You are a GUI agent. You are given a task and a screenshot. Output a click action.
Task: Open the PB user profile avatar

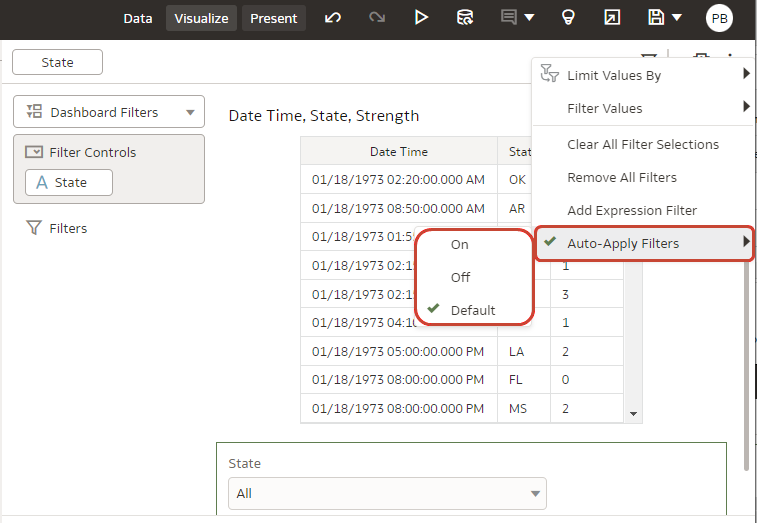[x=719, y=18]
